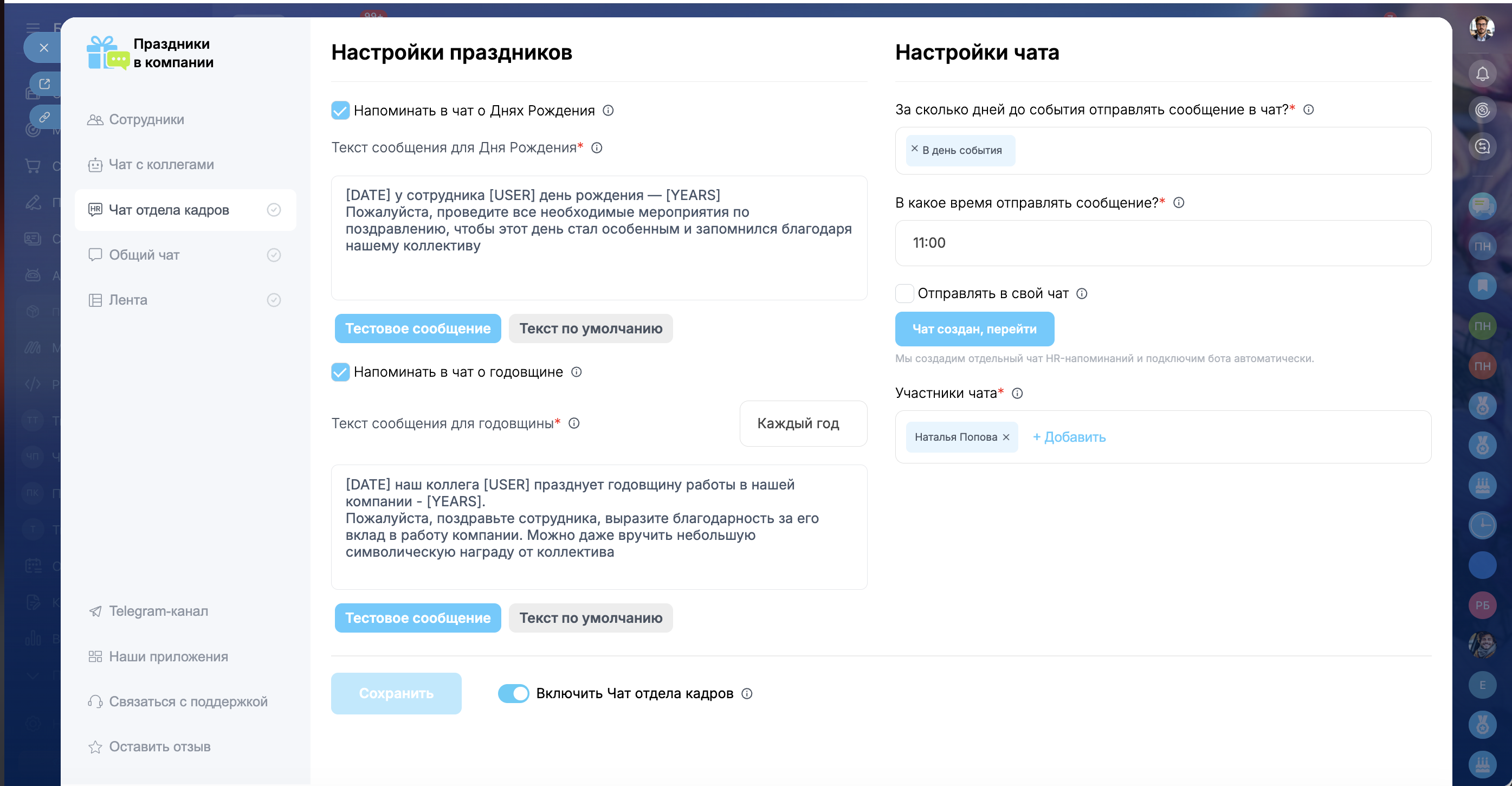Click info icon next to 'Включить Чат отдела кадров'
The width and height of the screenshot is (1512, 786).
(x=747, y=694)
